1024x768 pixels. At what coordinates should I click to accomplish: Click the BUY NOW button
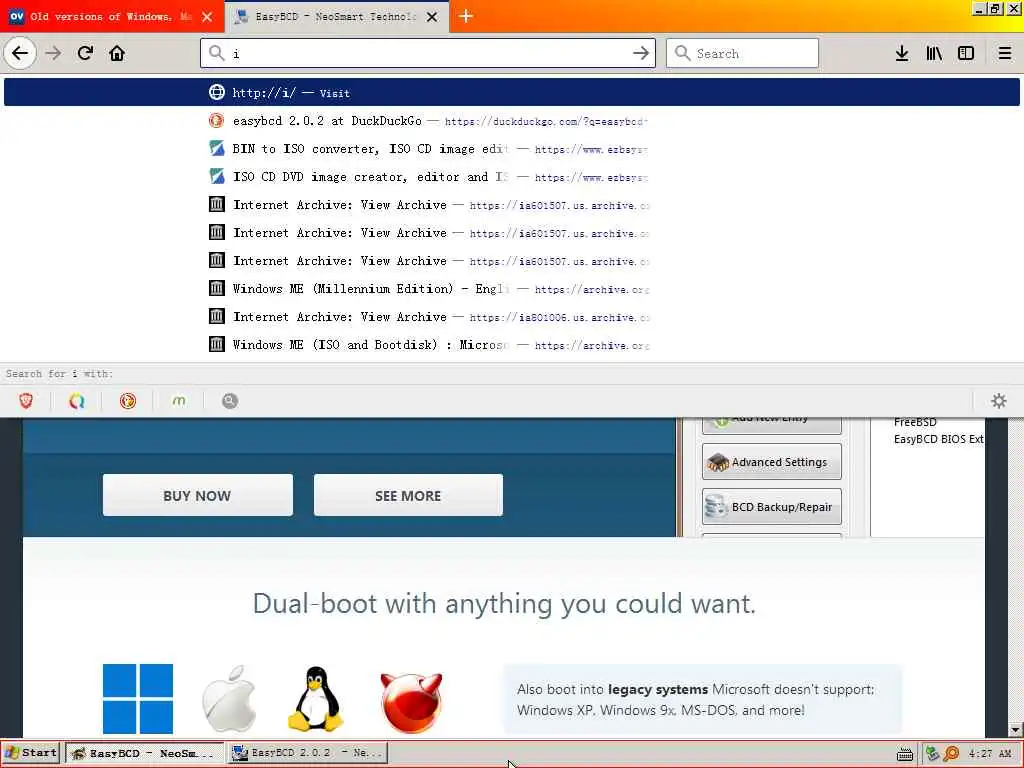pyautogui.click(x=198, y=495)
